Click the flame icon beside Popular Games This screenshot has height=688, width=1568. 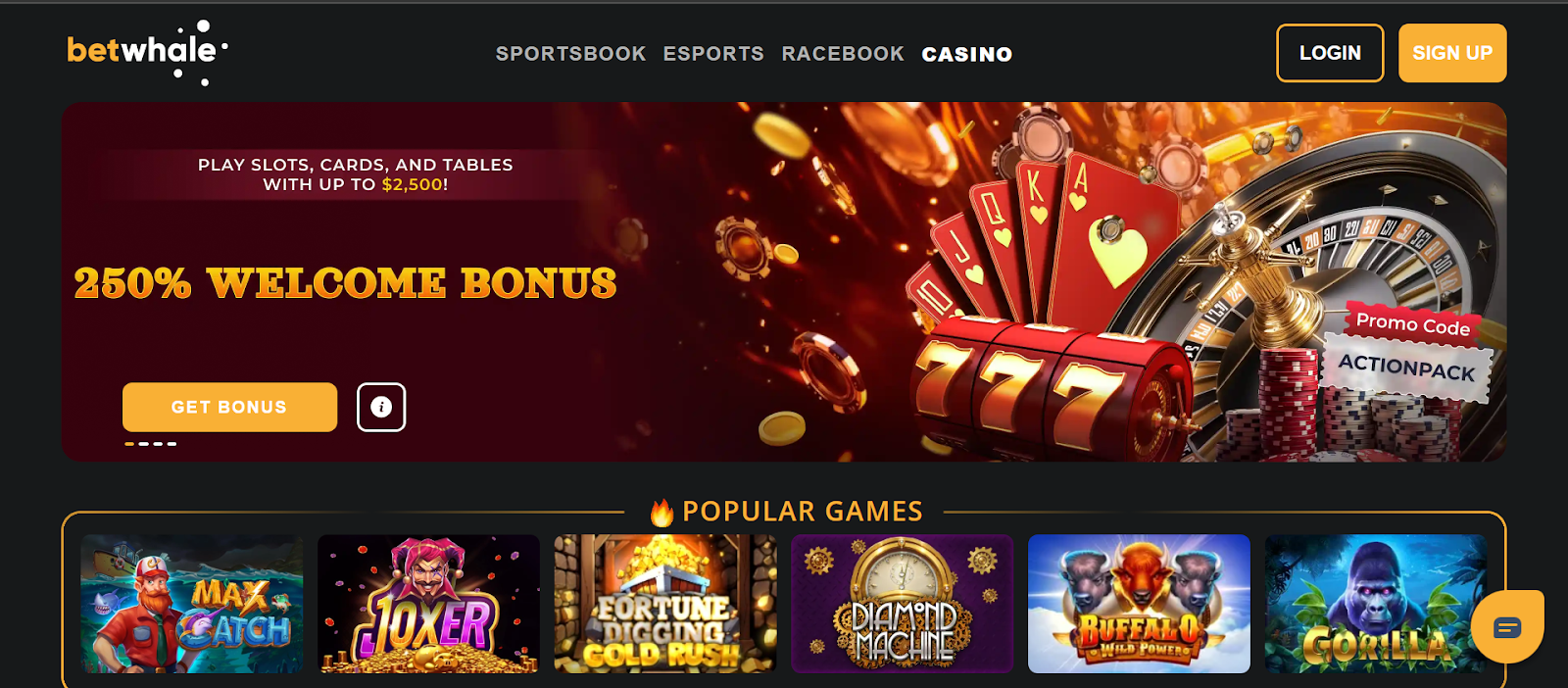pyautogui.click(x=662, y=512)
